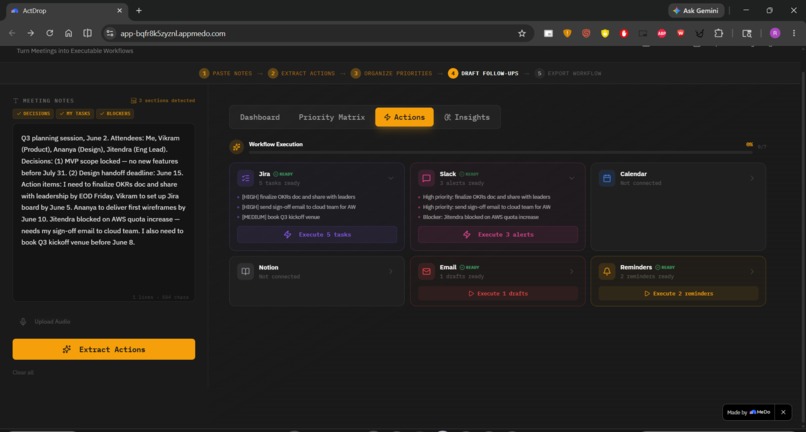Open the browser extensions puzzle icon
The image size is (806, 432).
click(718, 33)
